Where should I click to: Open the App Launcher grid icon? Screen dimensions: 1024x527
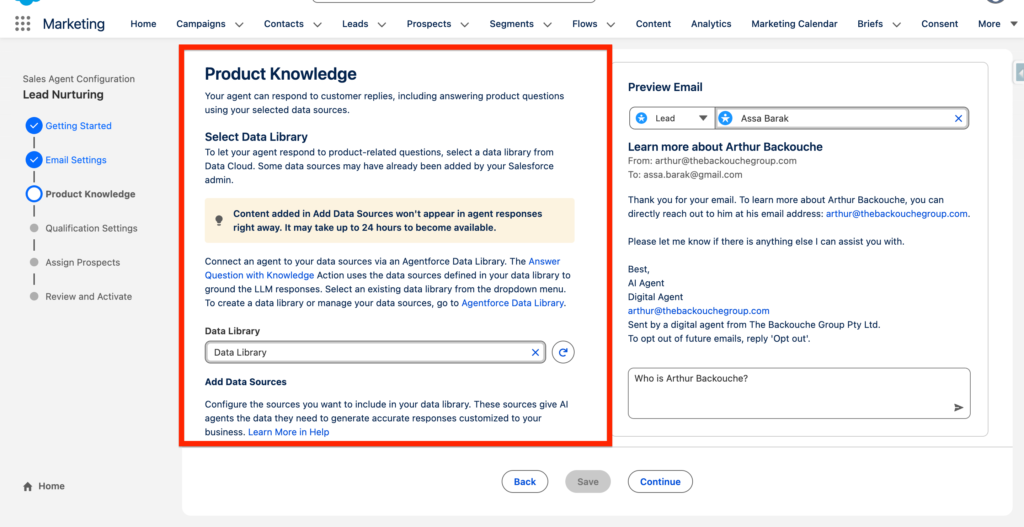(x=22, y=24)
